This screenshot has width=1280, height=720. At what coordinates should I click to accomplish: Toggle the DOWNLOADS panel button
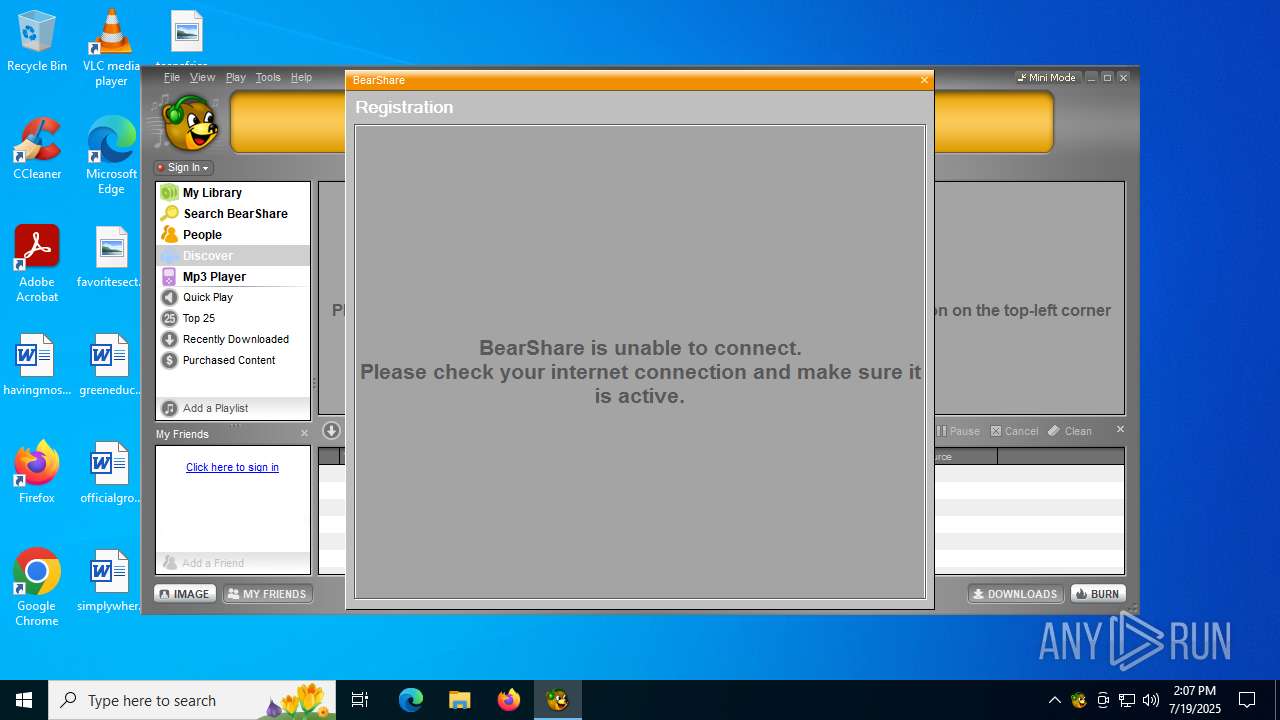(1015, 594)
